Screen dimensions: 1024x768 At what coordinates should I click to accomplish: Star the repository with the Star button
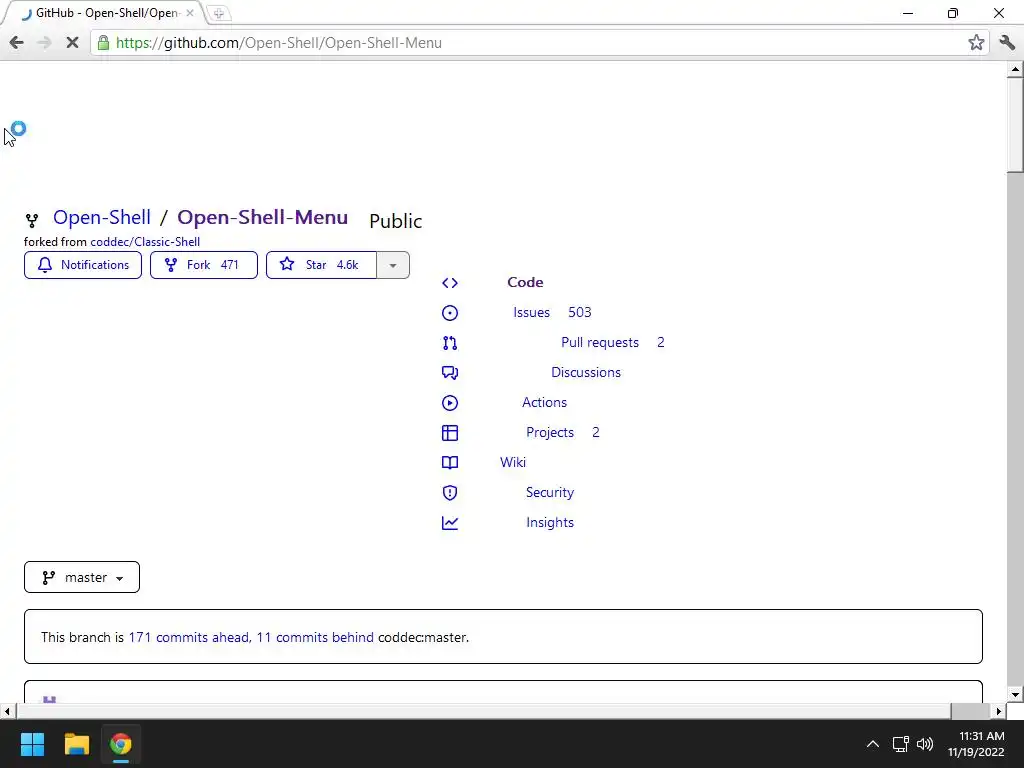pyautogui.click(x=321, y=265)
